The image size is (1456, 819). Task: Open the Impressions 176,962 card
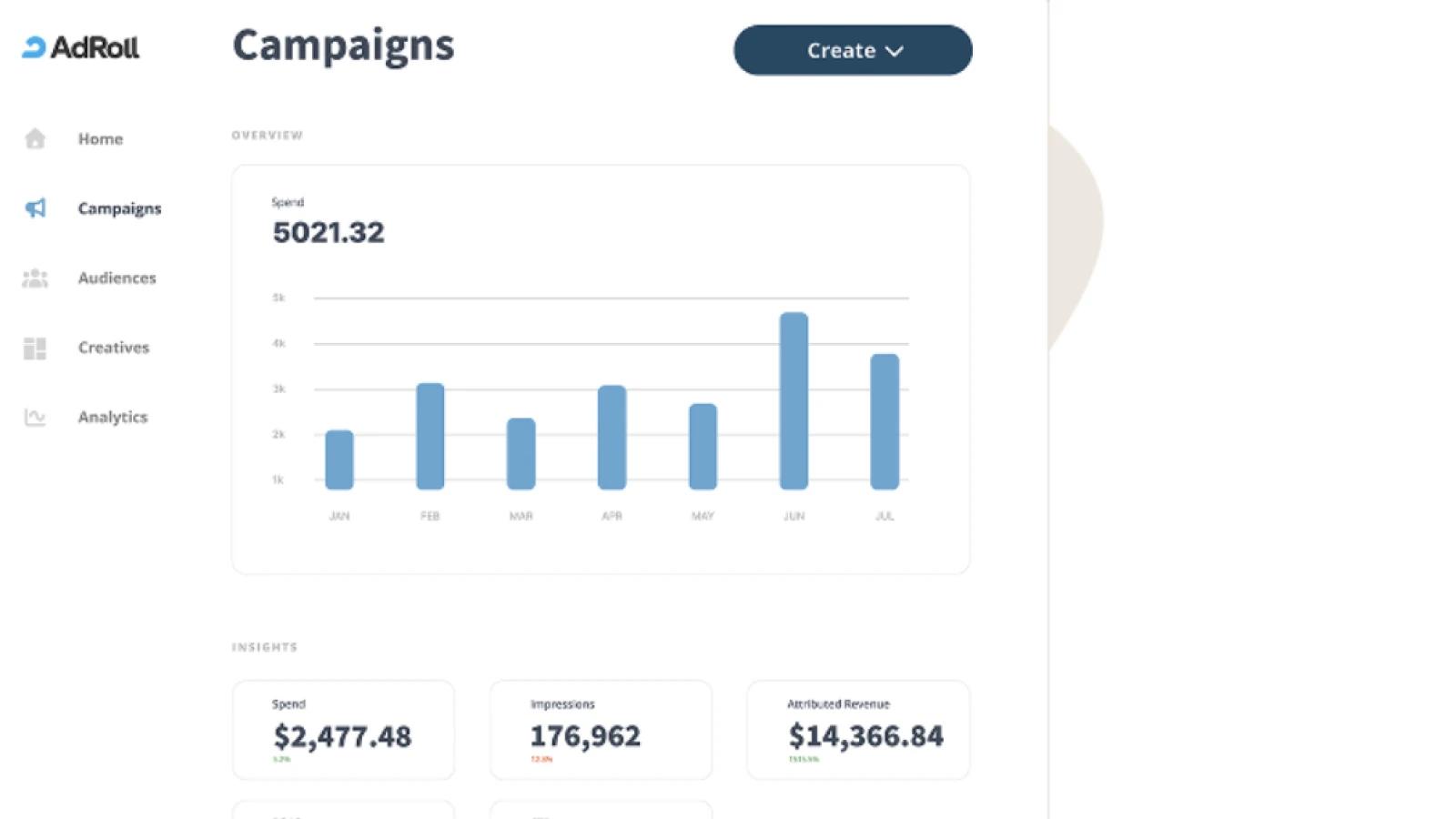[x=601, y=730]
